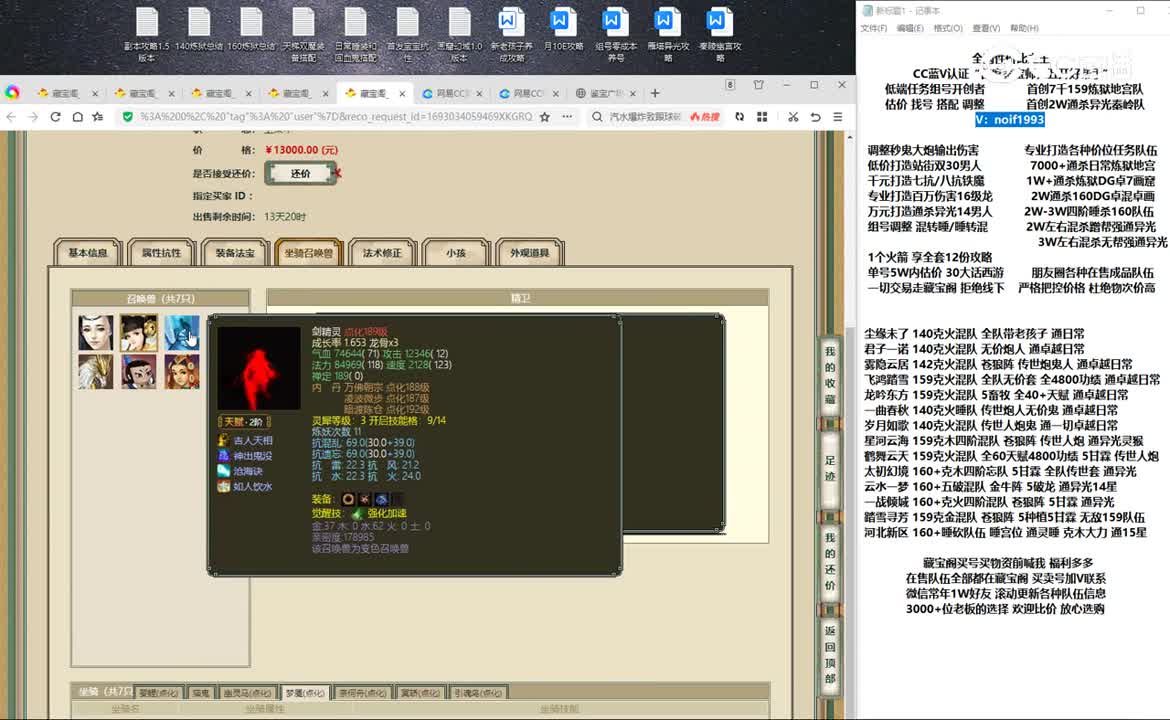Switch to the 装备法宝 tab

tap(235, 253)
